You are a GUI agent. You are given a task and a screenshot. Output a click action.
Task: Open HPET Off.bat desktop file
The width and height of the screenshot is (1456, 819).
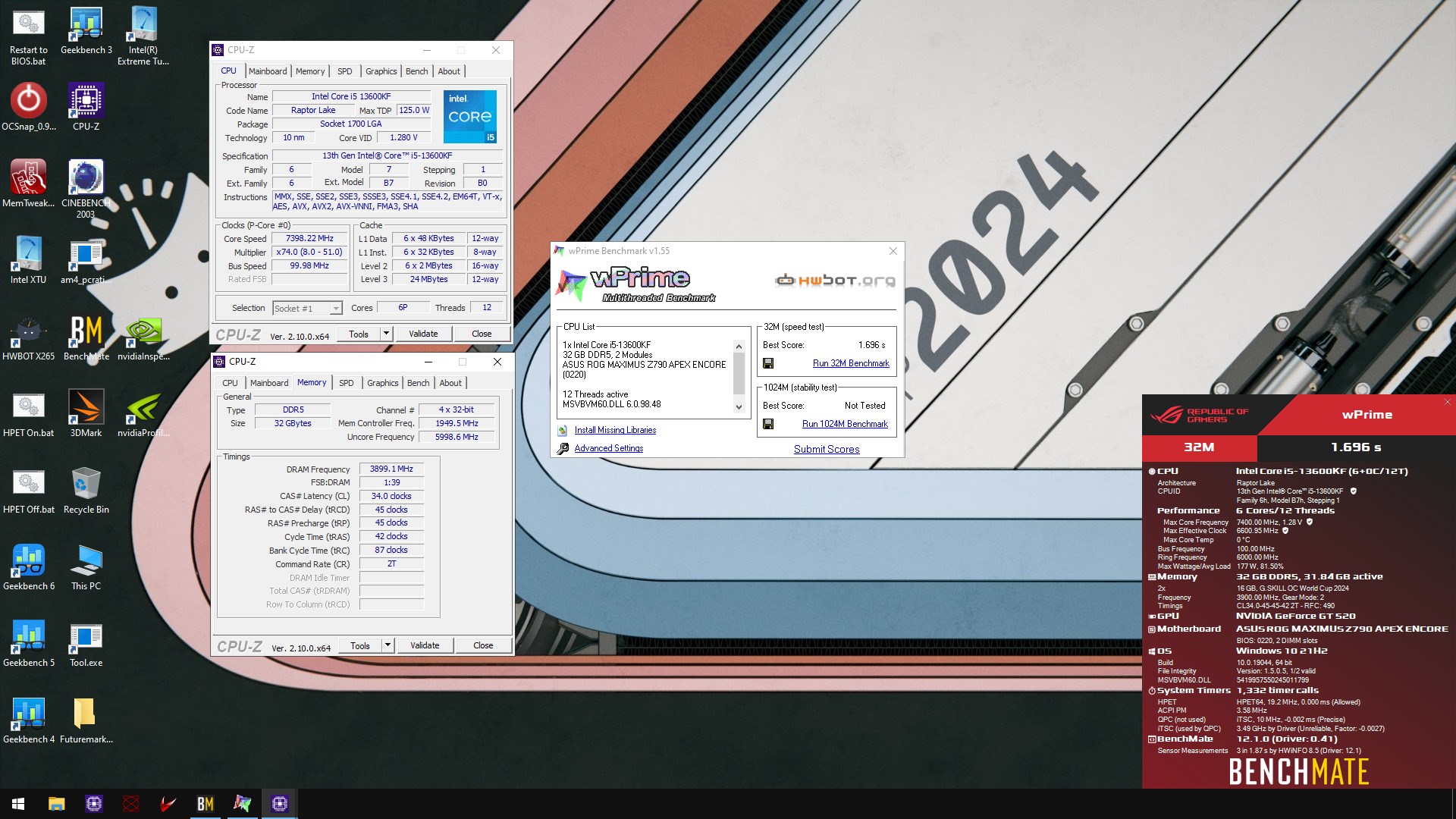pyautogui.click(x=29, y=490)
